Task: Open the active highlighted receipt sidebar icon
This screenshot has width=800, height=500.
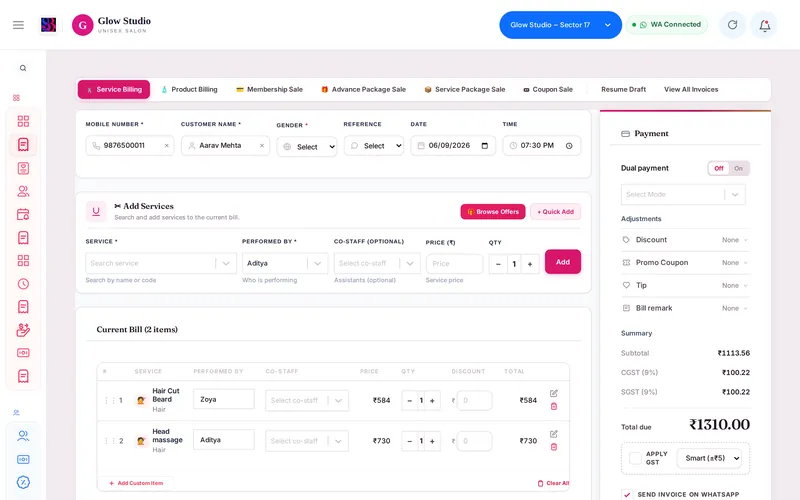Action: click(23, 144)
